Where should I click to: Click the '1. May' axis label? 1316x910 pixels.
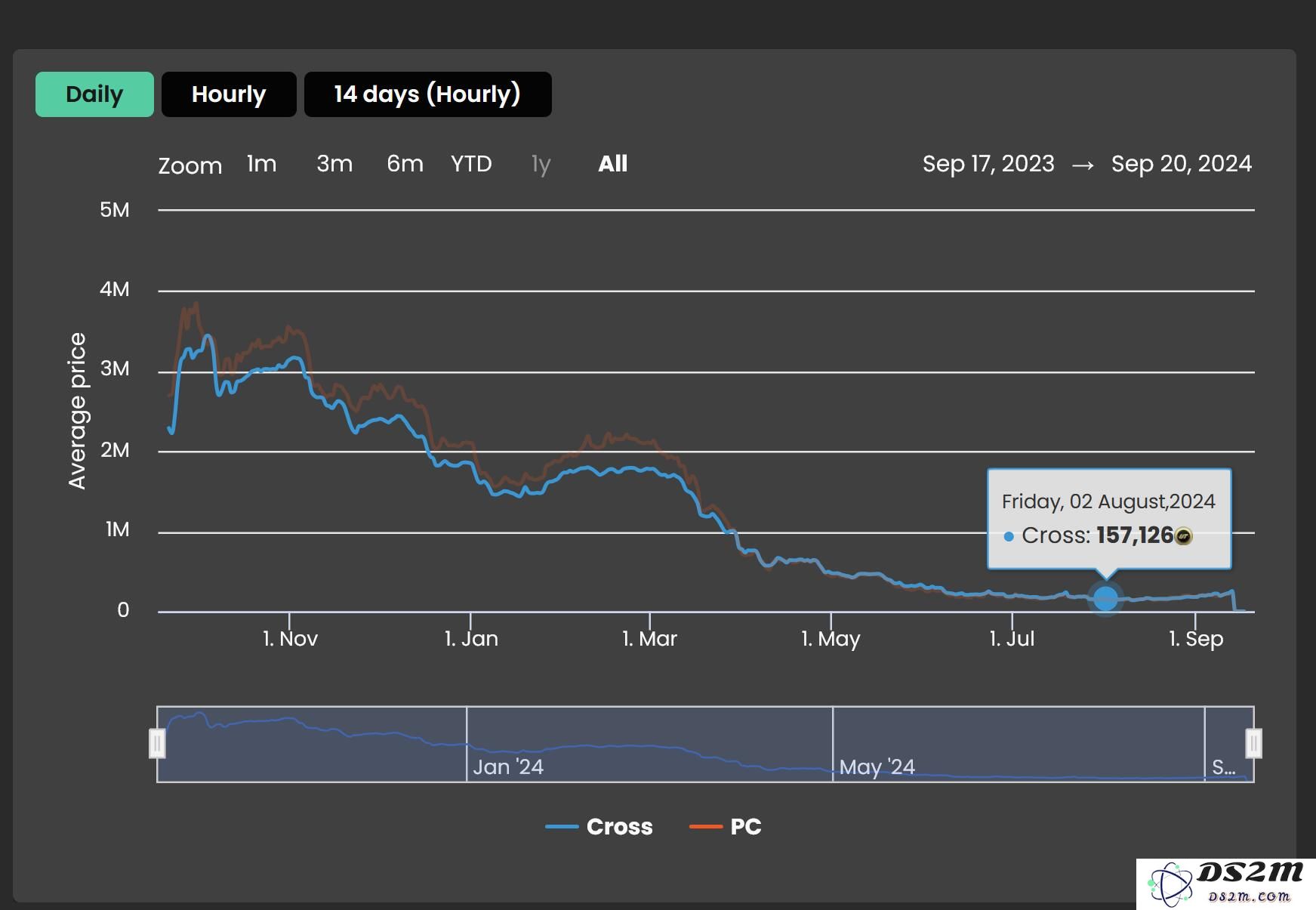pyautogui.click(x=831, y=639)
